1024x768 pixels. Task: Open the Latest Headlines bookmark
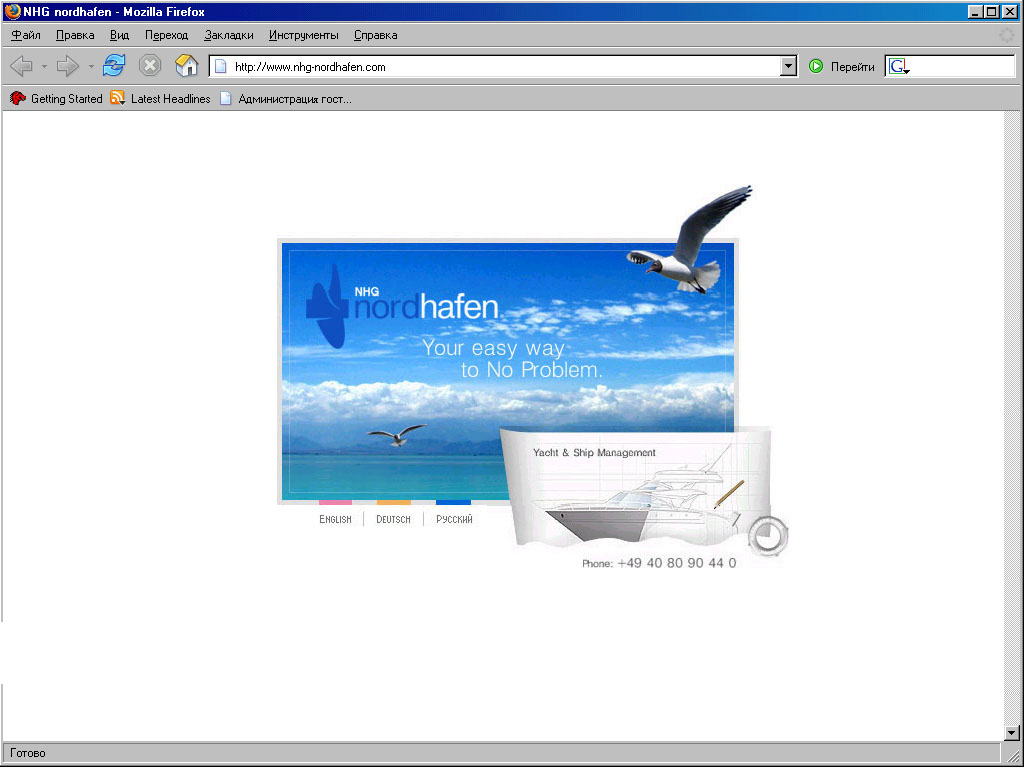pos(170,99)
